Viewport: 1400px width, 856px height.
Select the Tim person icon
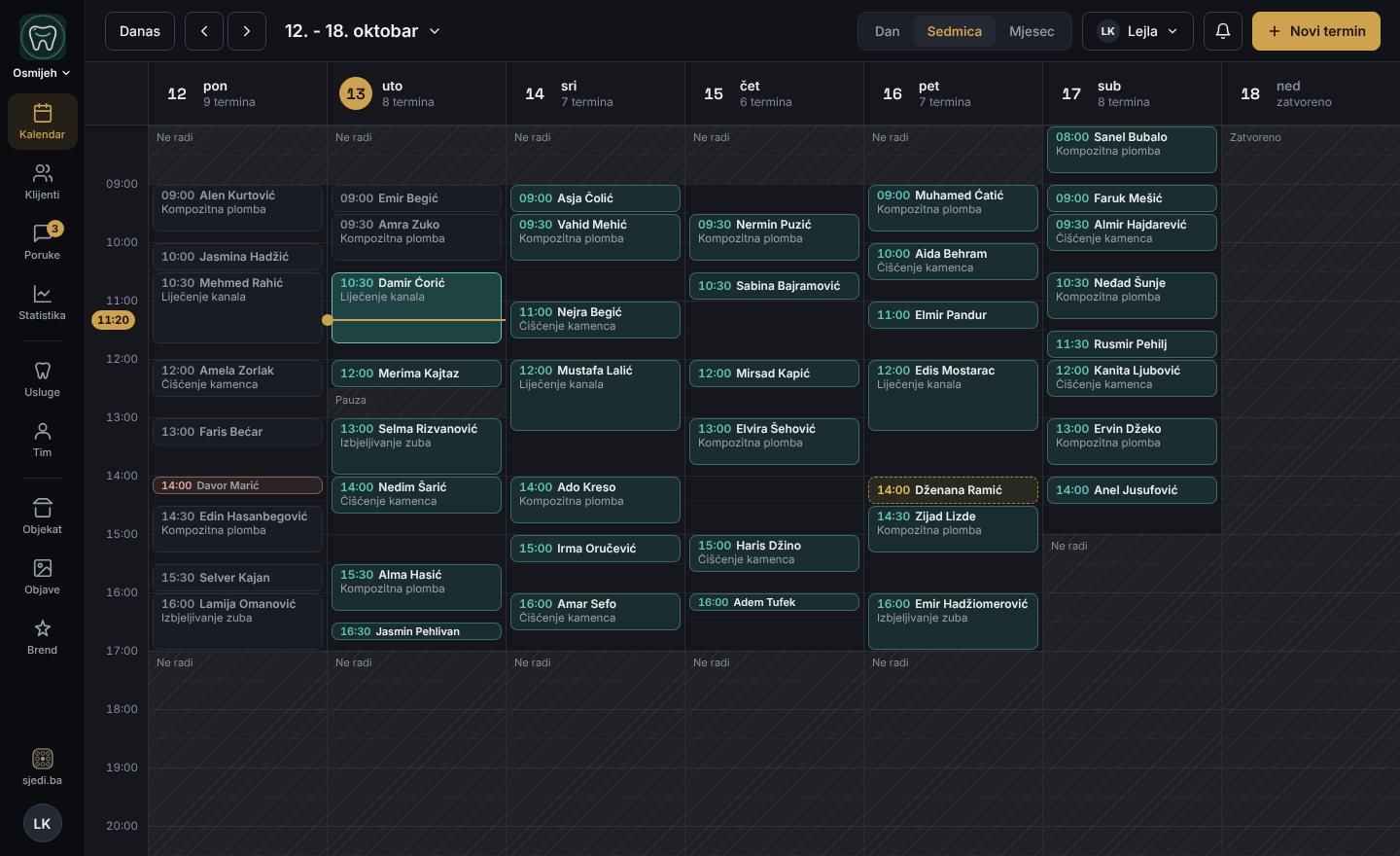click(42, 440)
